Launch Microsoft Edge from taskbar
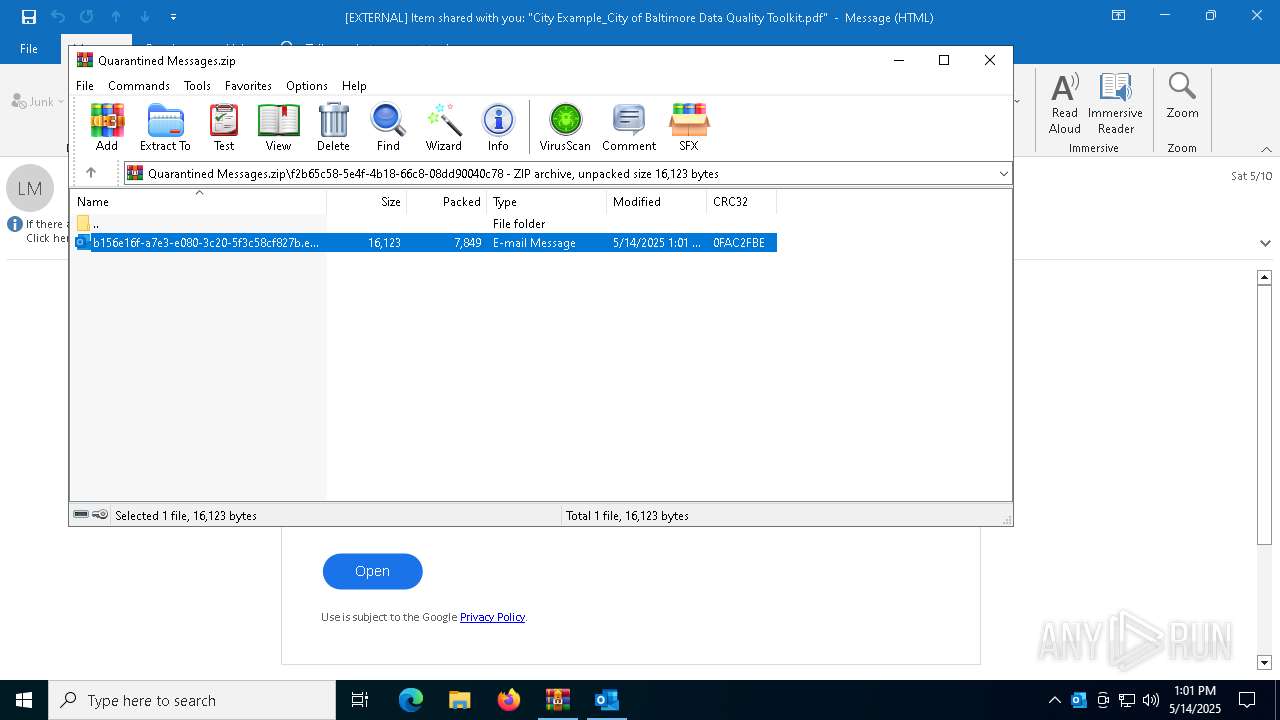Image resolution: width=1280 pixels, height=720 pixels. click(x=411, y=700)
